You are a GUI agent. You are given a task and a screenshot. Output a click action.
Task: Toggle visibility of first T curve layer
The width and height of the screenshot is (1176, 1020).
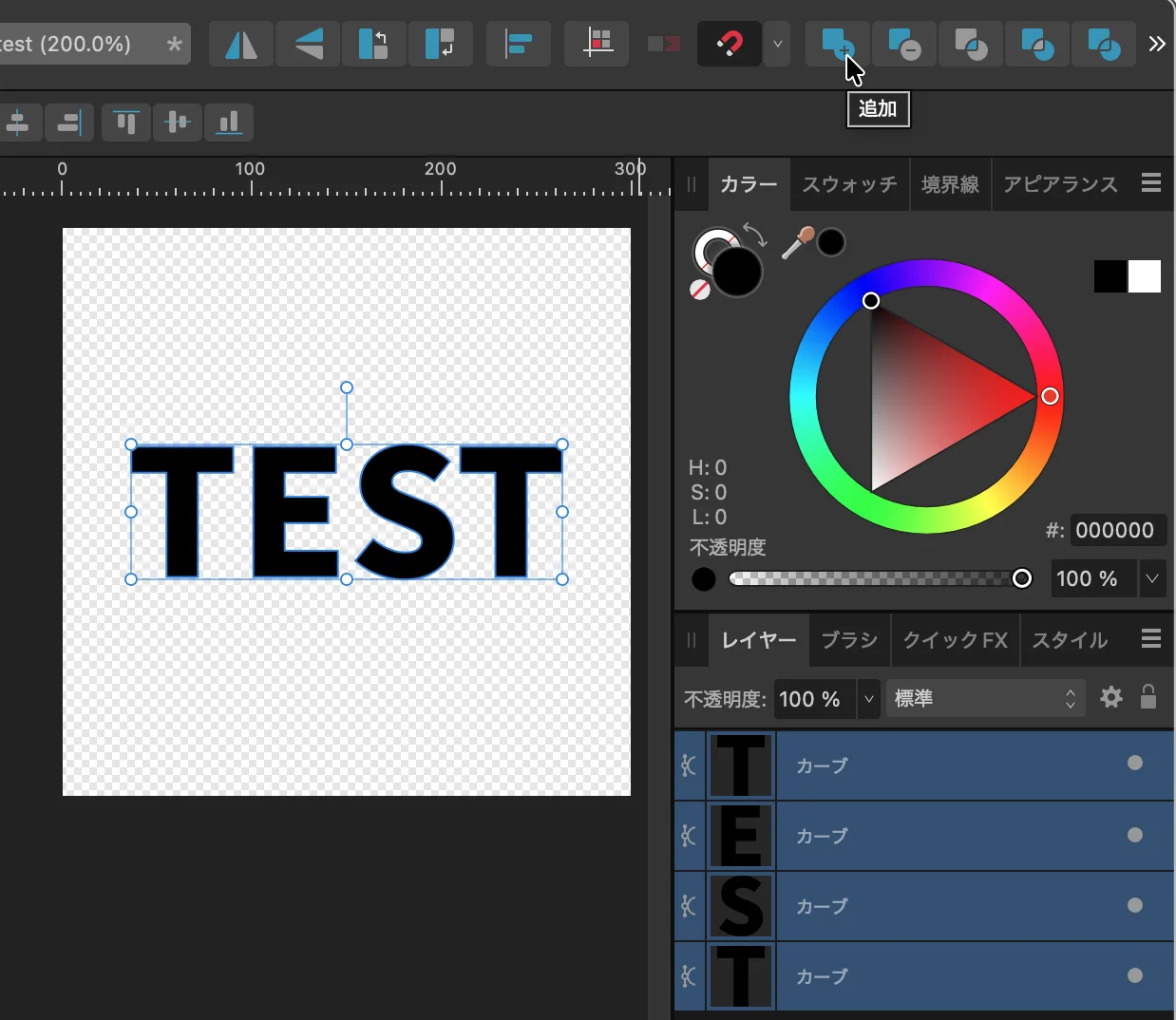(x=1135, y=763)
